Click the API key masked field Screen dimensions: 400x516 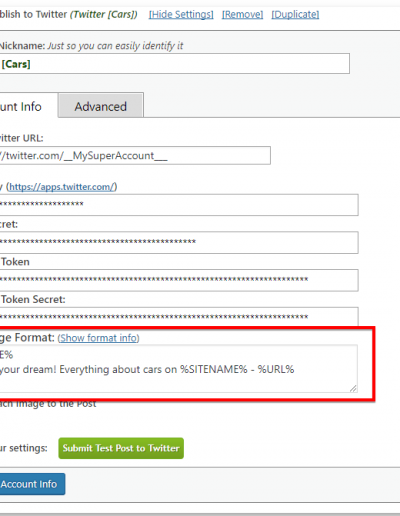tap(179, 205)
